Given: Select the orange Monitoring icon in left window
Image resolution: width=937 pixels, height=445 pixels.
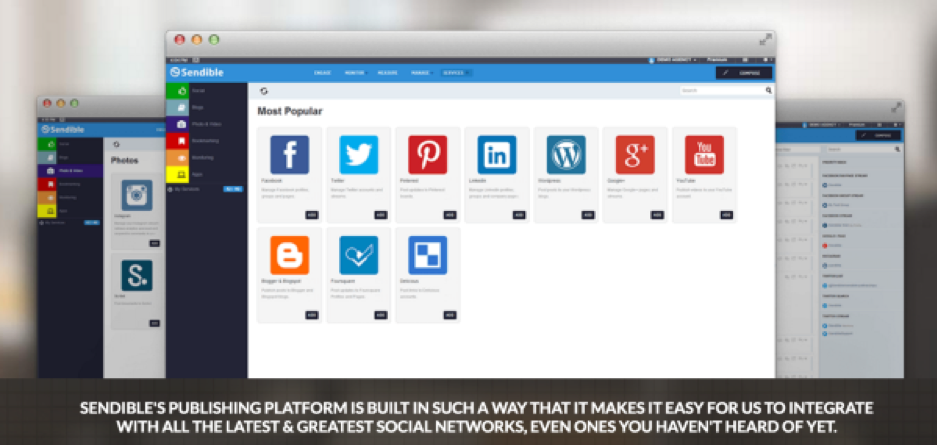Looking at the screenshot, I should [47, 198].
